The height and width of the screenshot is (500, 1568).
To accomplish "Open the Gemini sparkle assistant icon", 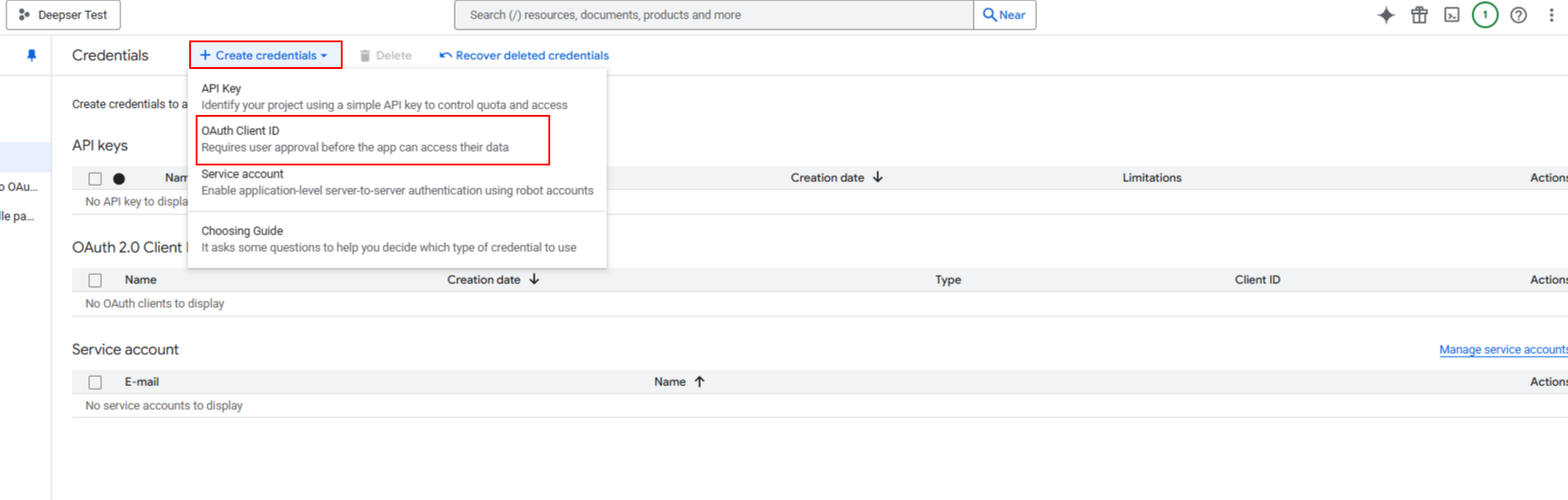I will 1386,15.
